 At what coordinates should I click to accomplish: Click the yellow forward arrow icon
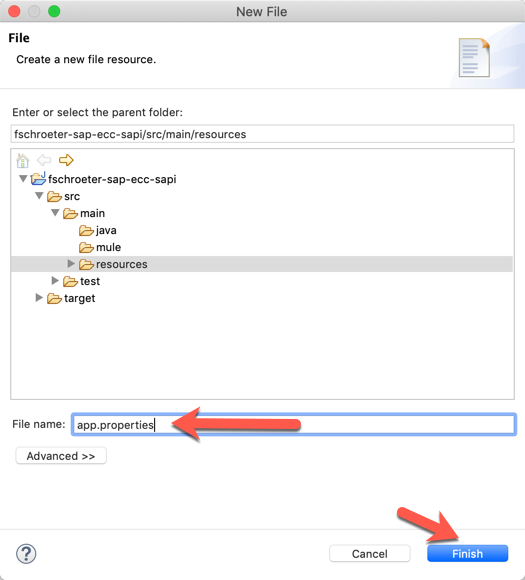pyautogui.click(x=66, y=160)
